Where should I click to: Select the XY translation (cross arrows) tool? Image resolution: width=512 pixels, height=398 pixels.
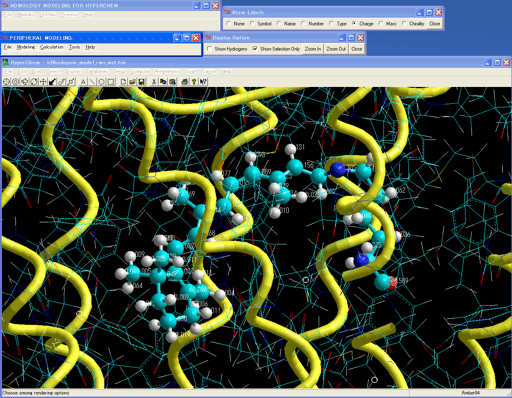[x=43, y=82]
